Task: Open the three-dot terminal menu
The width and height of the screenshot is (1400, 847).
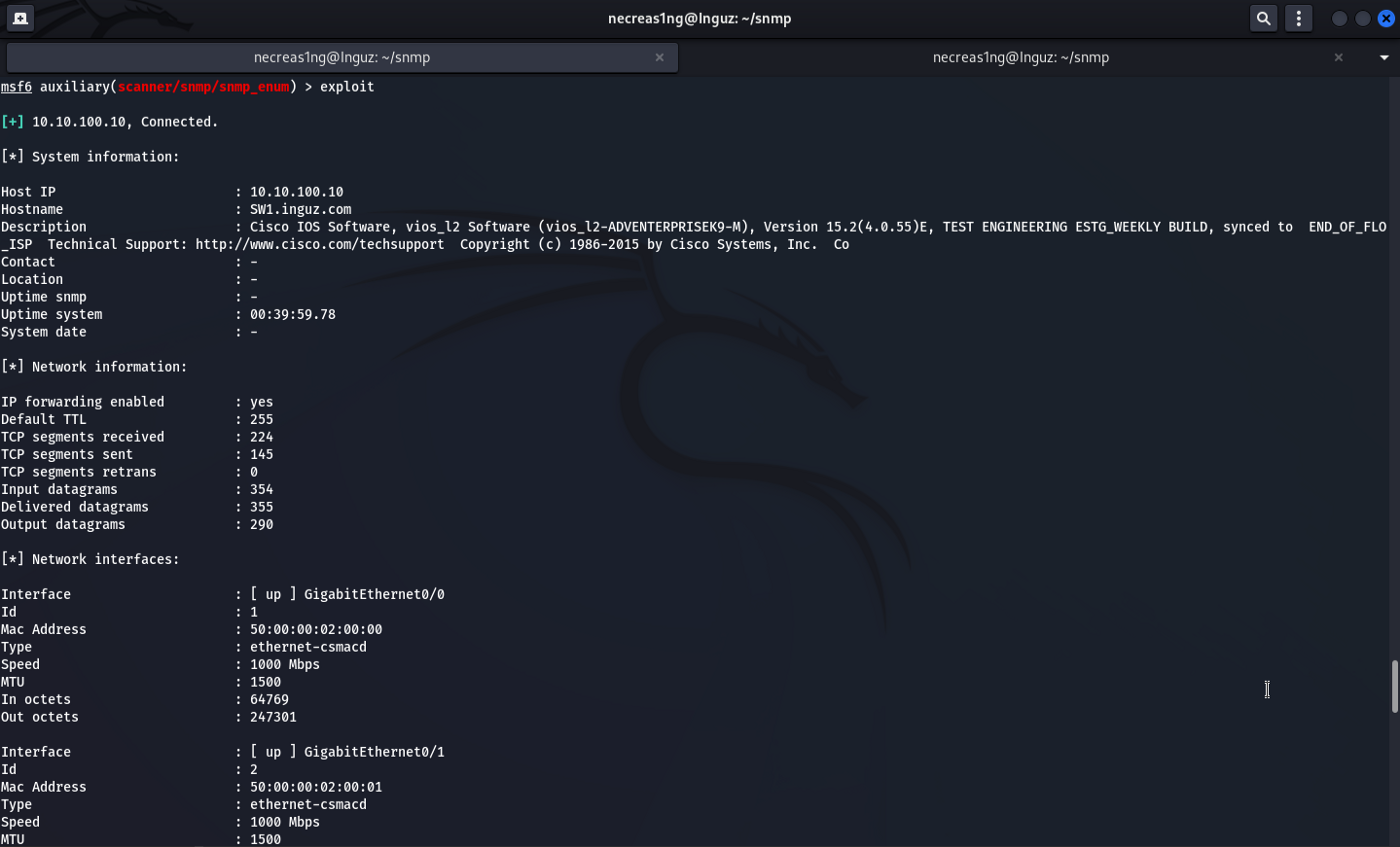Action: point(1298,18)
